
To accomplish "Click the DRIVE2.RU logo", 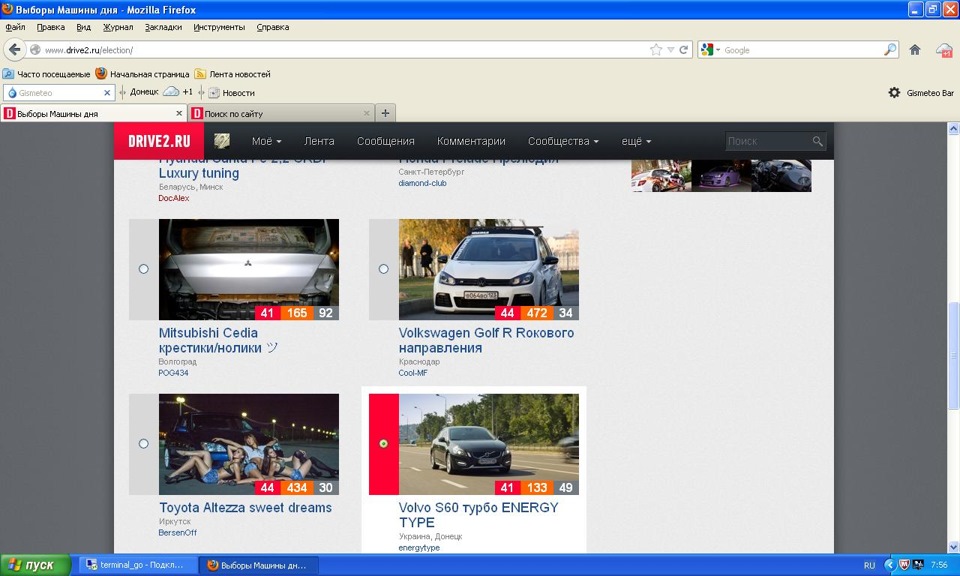I will (x=159, y=141).
